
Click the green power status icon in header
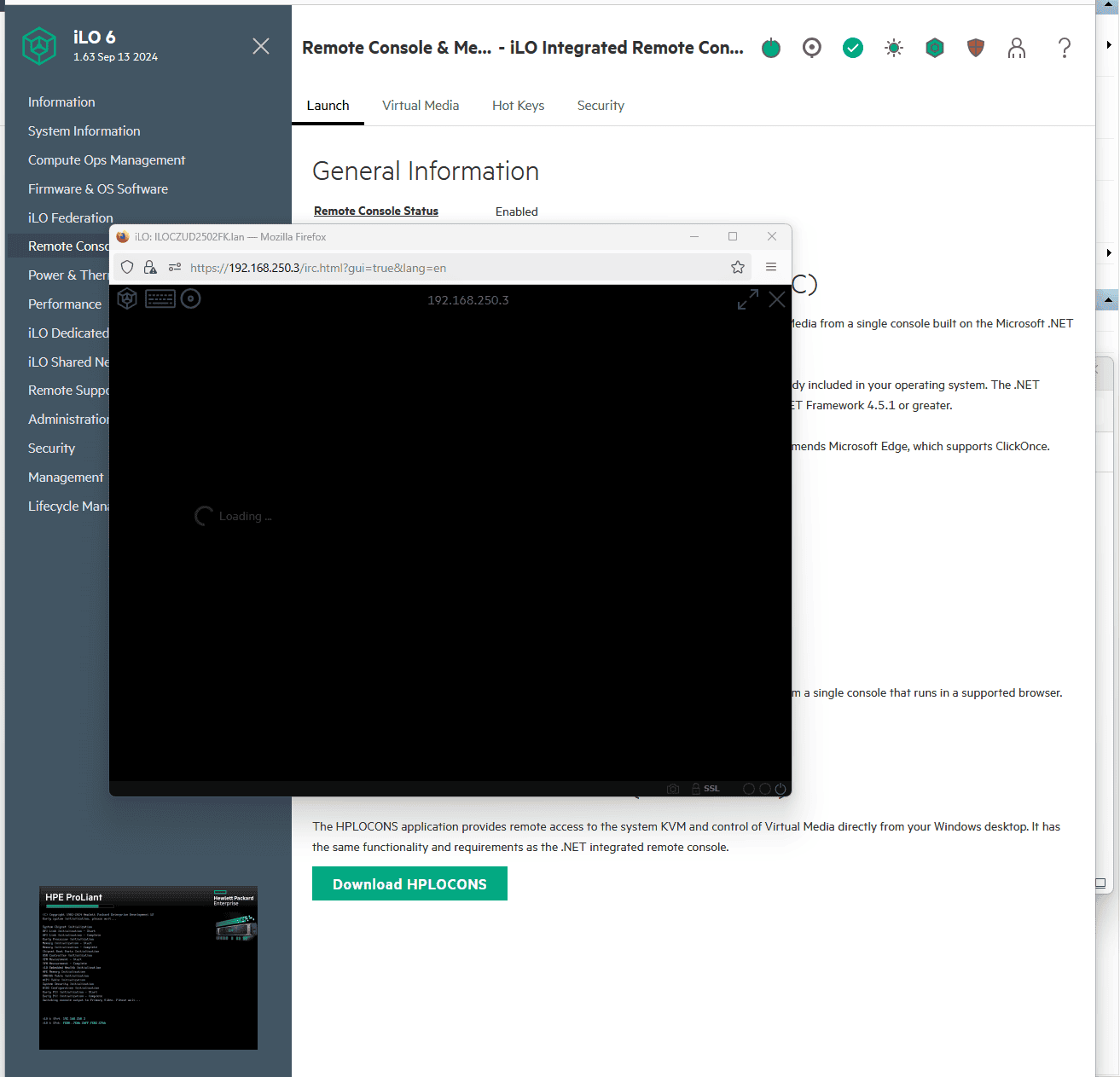point(771,48)
